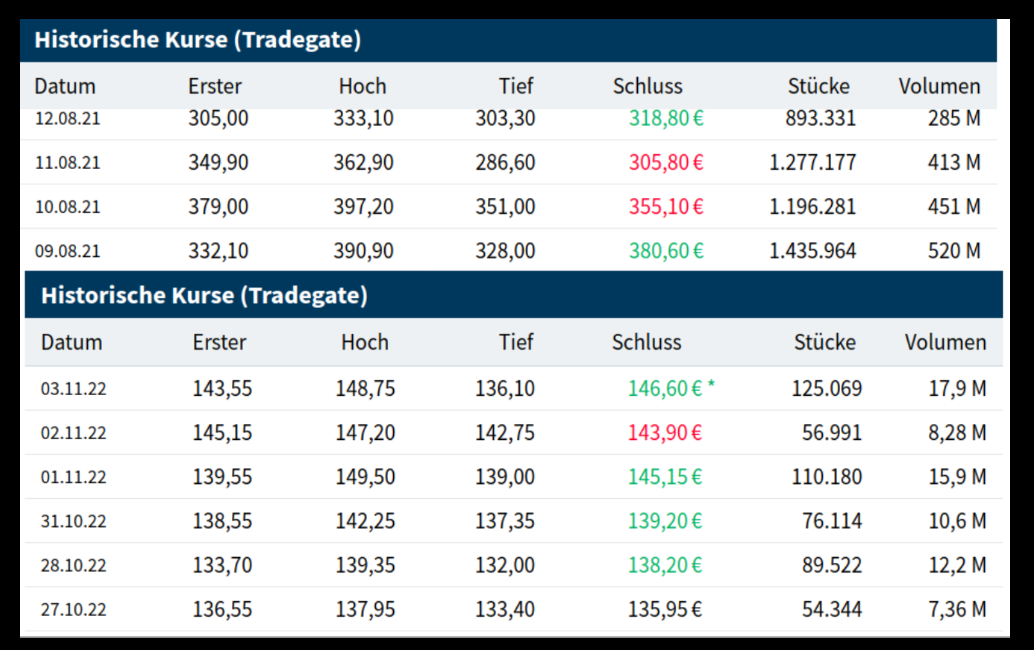Viewport: 1034px width, 650px height.
Task: Click the Historische Kurse title above the 2021 rows
Action: 198,40
